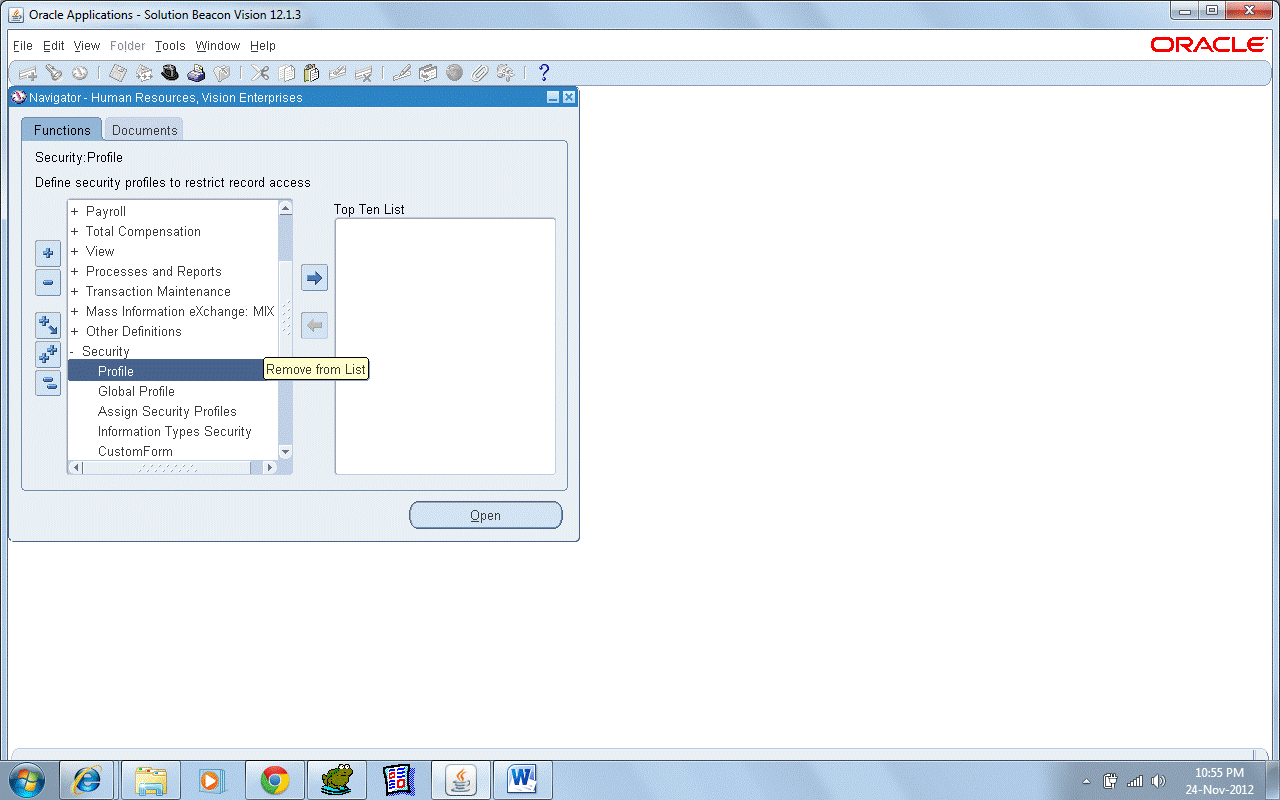Click the horizontal scrollbar below the tree
The width and height of the screenshot is (1280, 800).
coord(170,466)
